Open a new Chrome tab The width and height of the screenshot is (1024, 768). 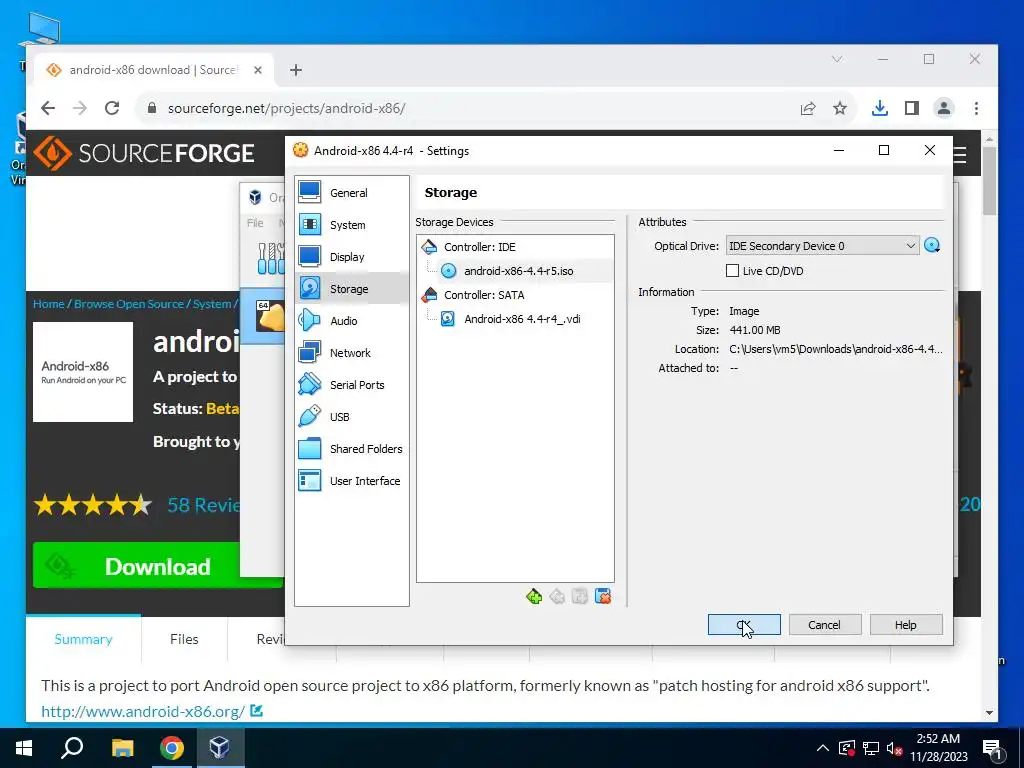coord(296,70)
